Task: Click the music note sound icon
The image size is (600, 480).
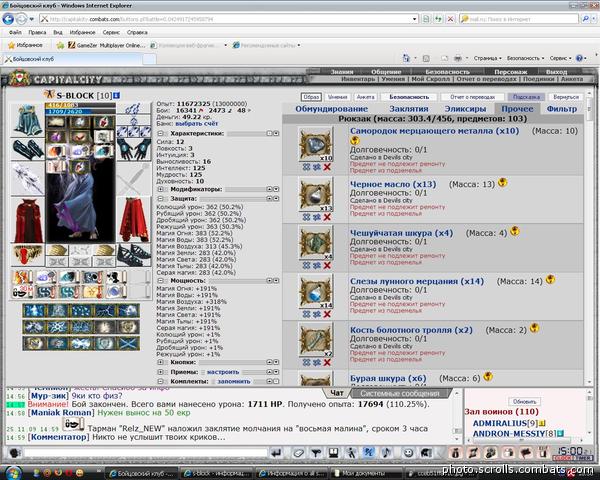Action: [x=386, y=453]
